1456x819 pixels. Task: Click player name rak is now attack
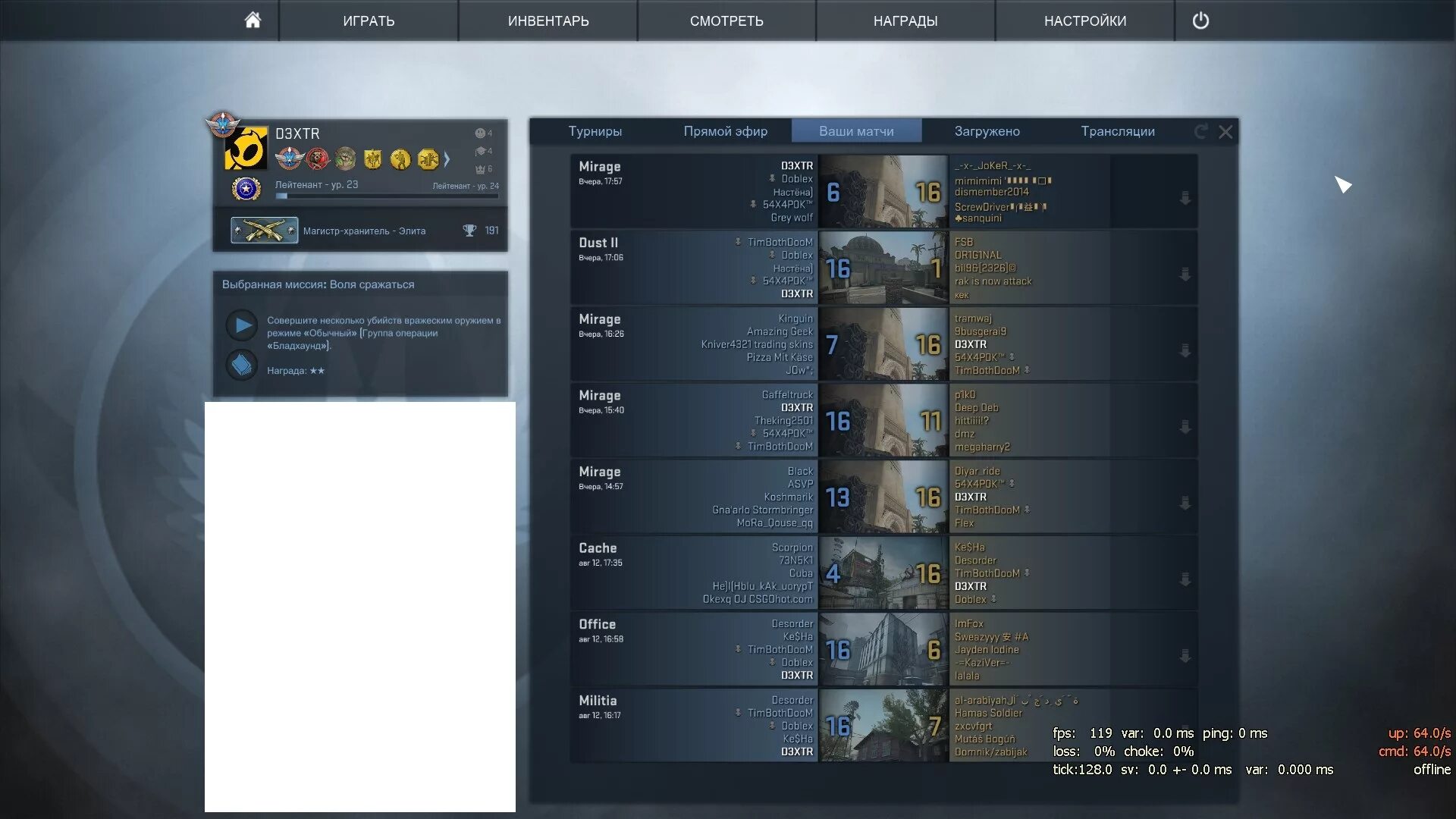coord(993,281)
